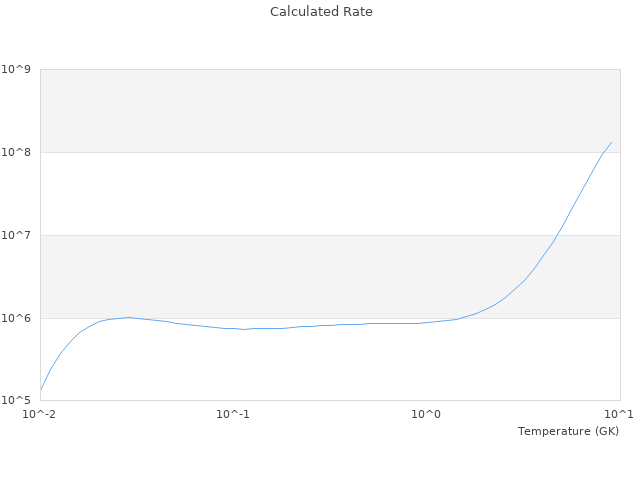Select the 10^-1 x-axis tick label

click(x=233, y=414)
